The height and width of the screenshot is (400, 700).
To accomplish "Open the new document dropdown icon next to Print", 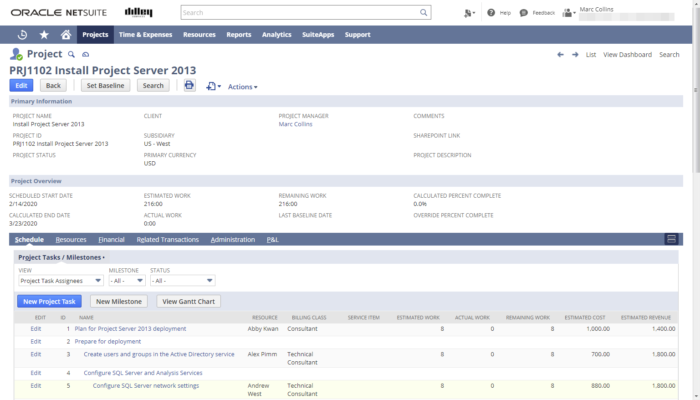I will 213,86.
